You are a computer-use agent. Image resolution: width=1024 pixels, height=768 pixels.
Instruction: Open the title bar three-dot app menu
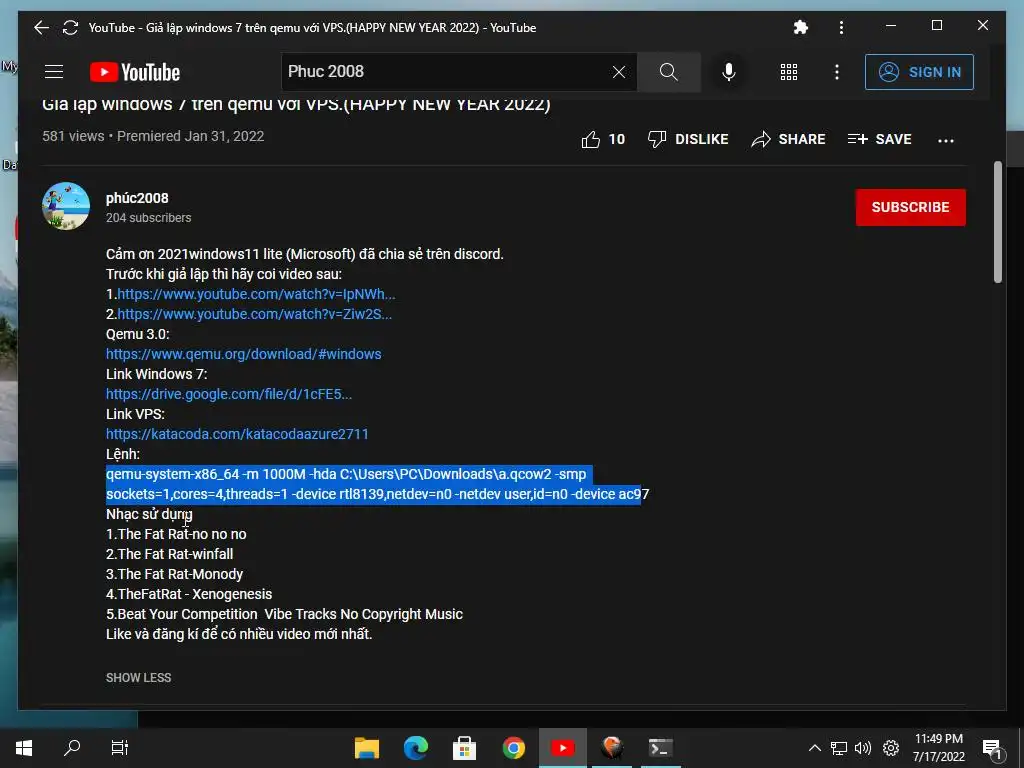pyautogui.click(x=841, y=27)
